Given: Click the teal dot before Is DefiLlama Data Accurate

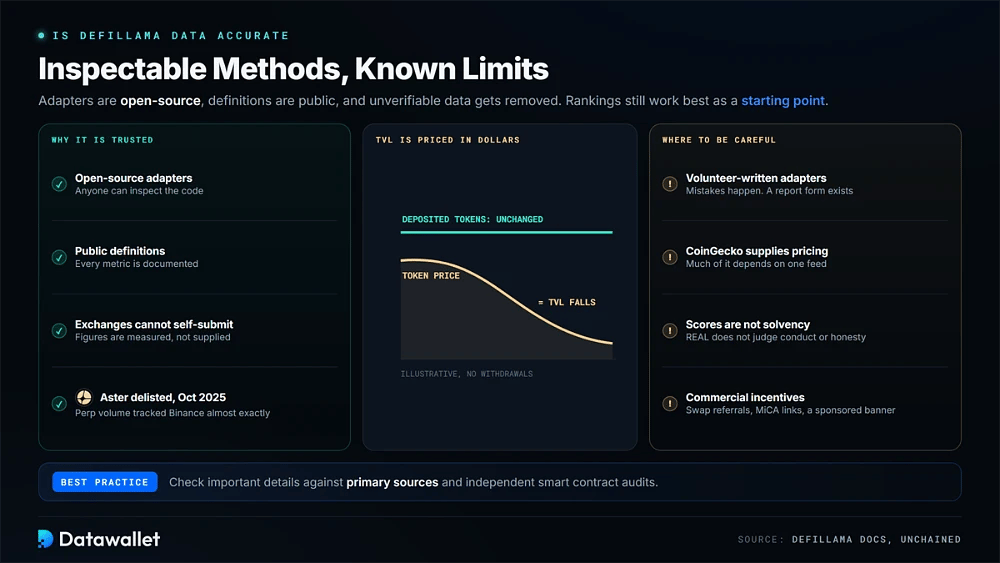Looking at the screenshot, I should (41, 36).
